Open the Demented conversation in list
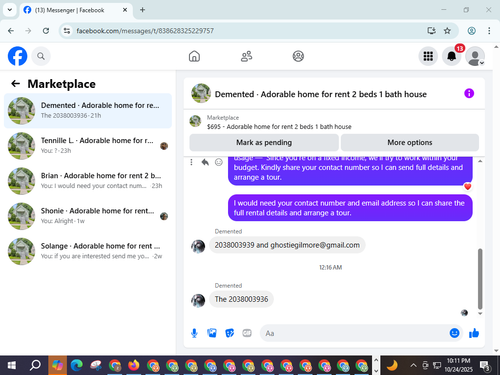Viewport: 500px width, 375px height. (x=88, y=110)
